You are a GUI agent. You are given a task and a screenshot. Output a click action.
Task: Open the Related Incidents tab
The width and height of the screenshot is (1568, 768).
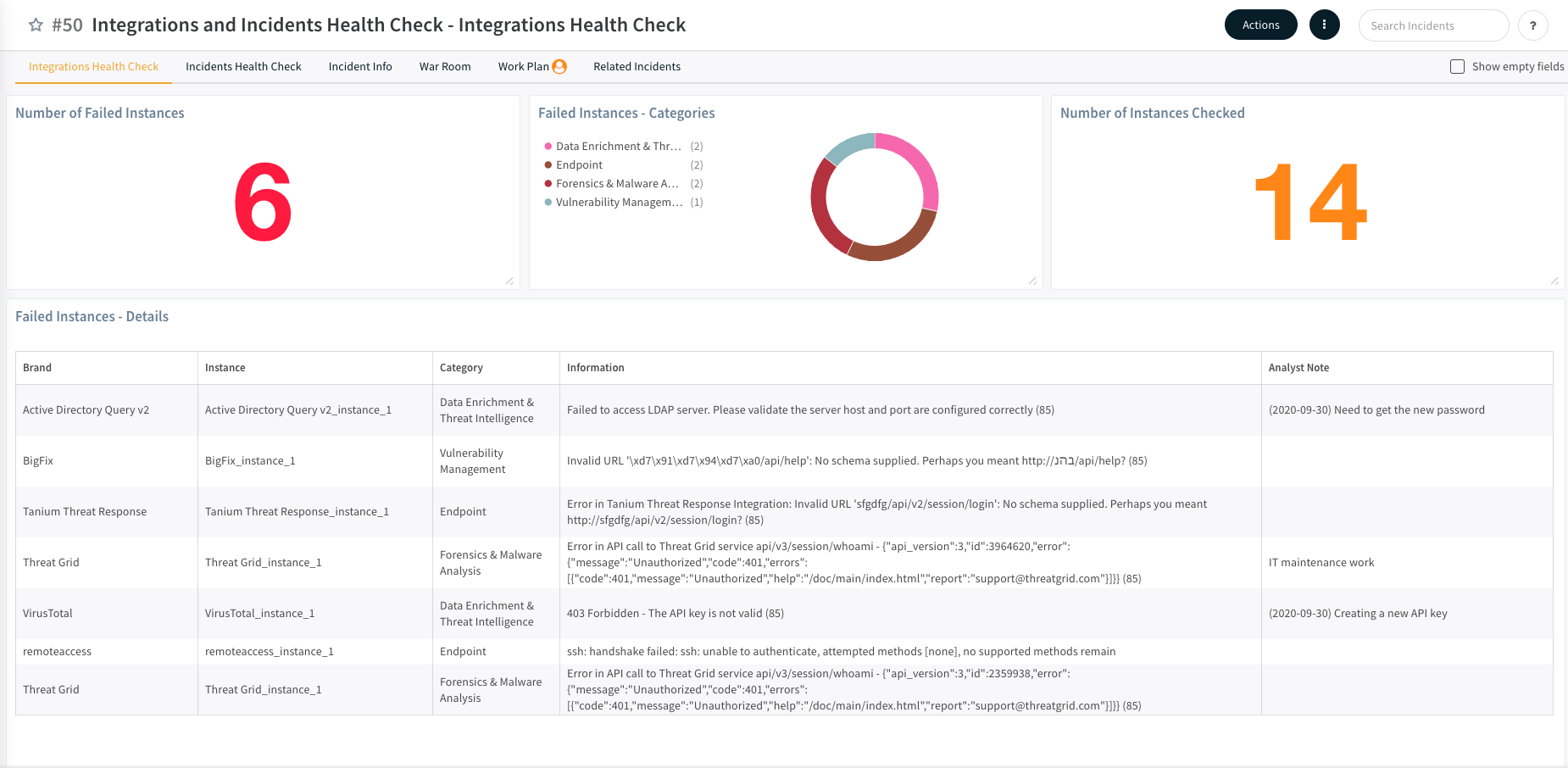click(637, 66)
